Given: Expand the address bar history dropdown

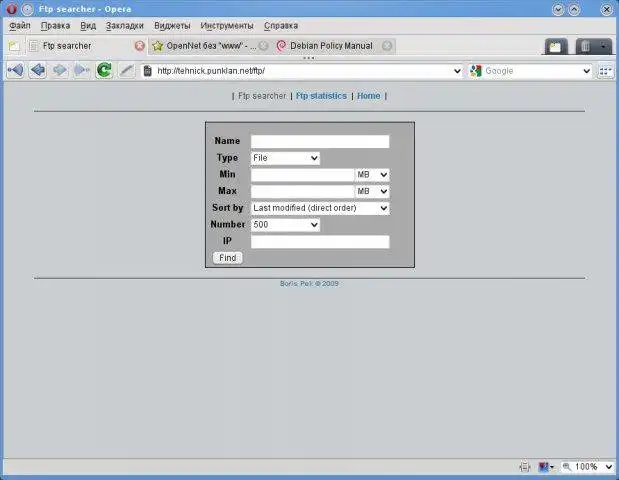Looking at the screenshot, I should [457, 71].
